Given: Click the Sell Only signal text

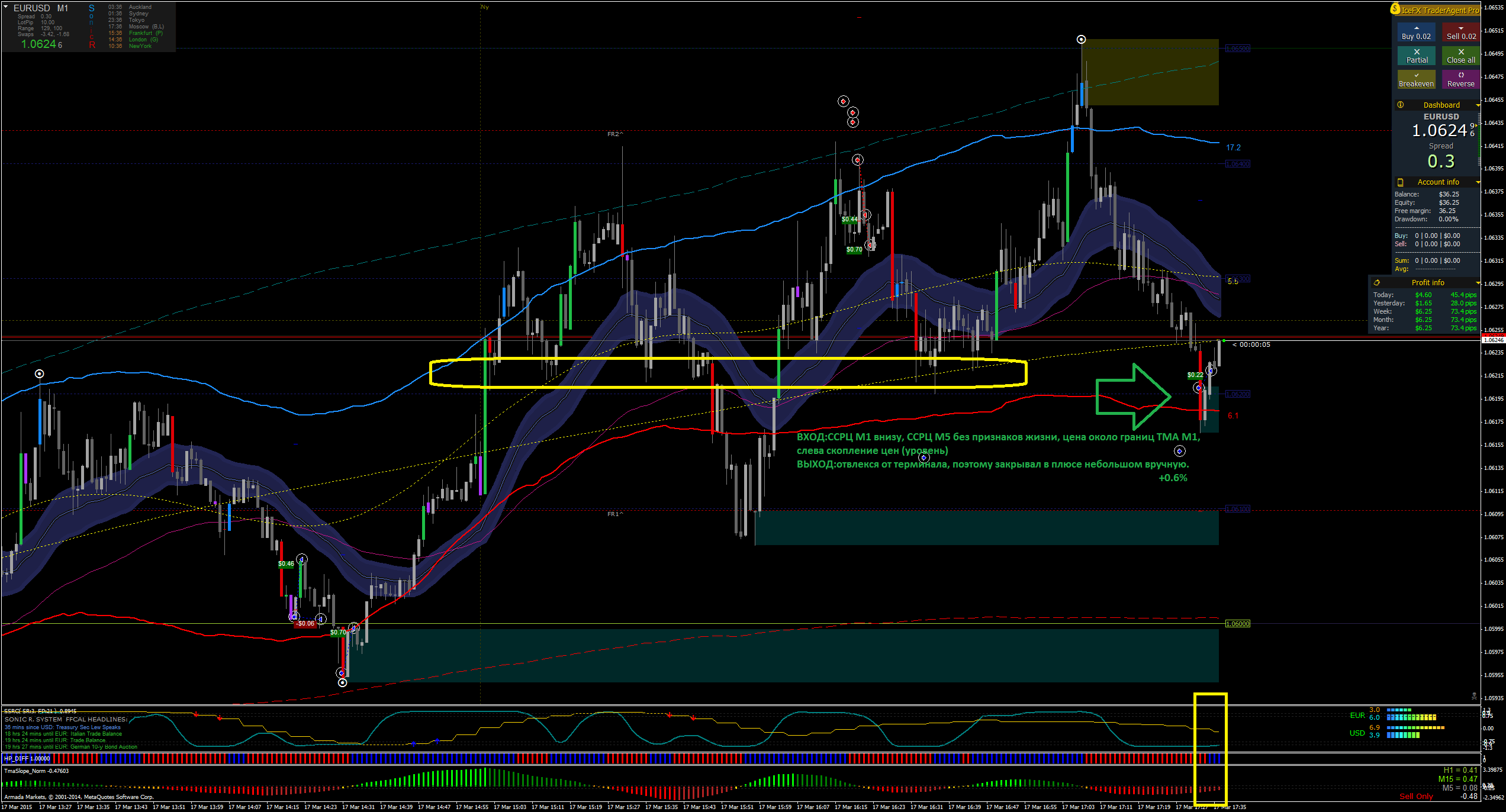Looking at the screenshot, I should tap(1416, 796).
